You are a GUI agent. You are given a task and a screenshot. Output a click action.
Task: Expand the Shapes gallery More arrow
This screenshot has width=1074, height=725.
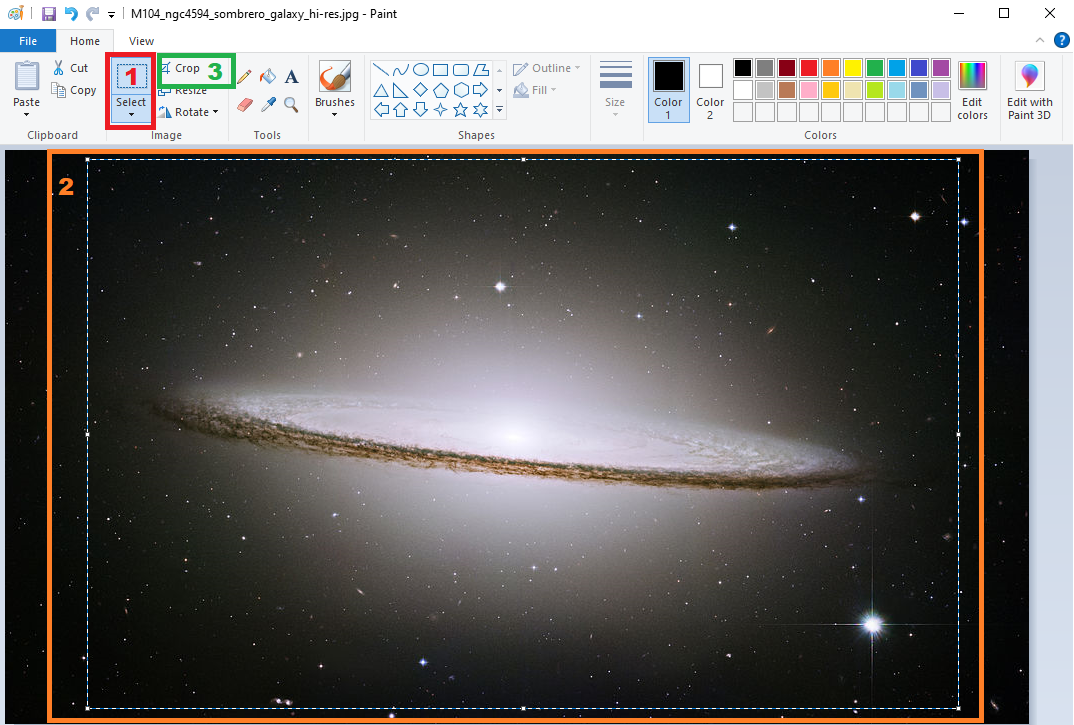tap(499, 110)
